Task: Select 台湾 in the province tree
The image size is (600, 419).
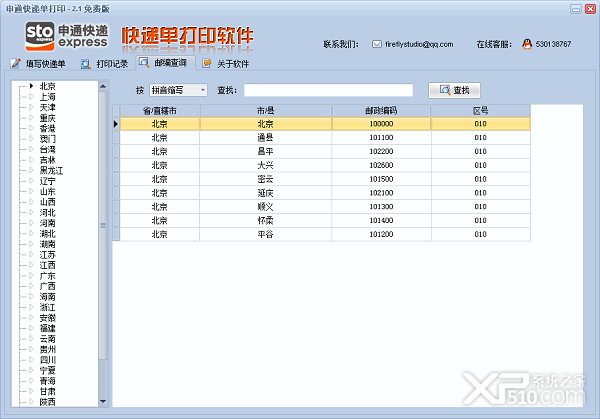Action: 47,149
